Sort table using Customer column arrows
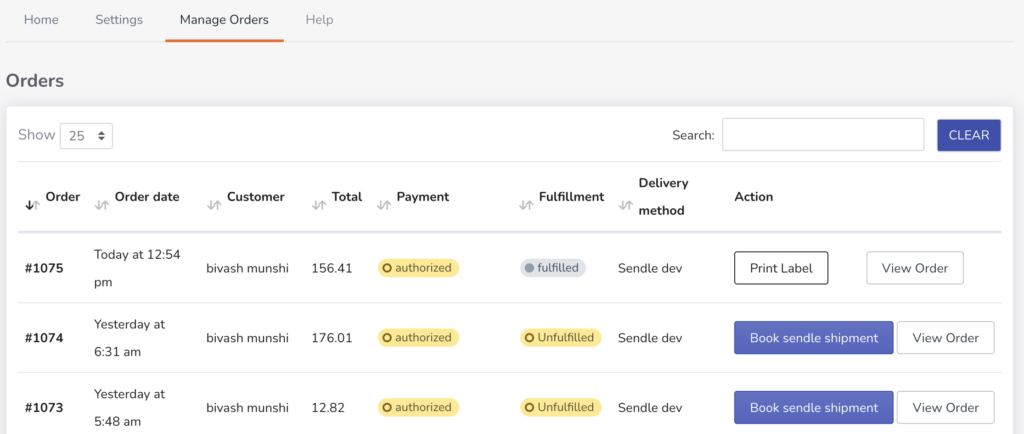Viewport: 1024px width, 434px height. (213, 205)
